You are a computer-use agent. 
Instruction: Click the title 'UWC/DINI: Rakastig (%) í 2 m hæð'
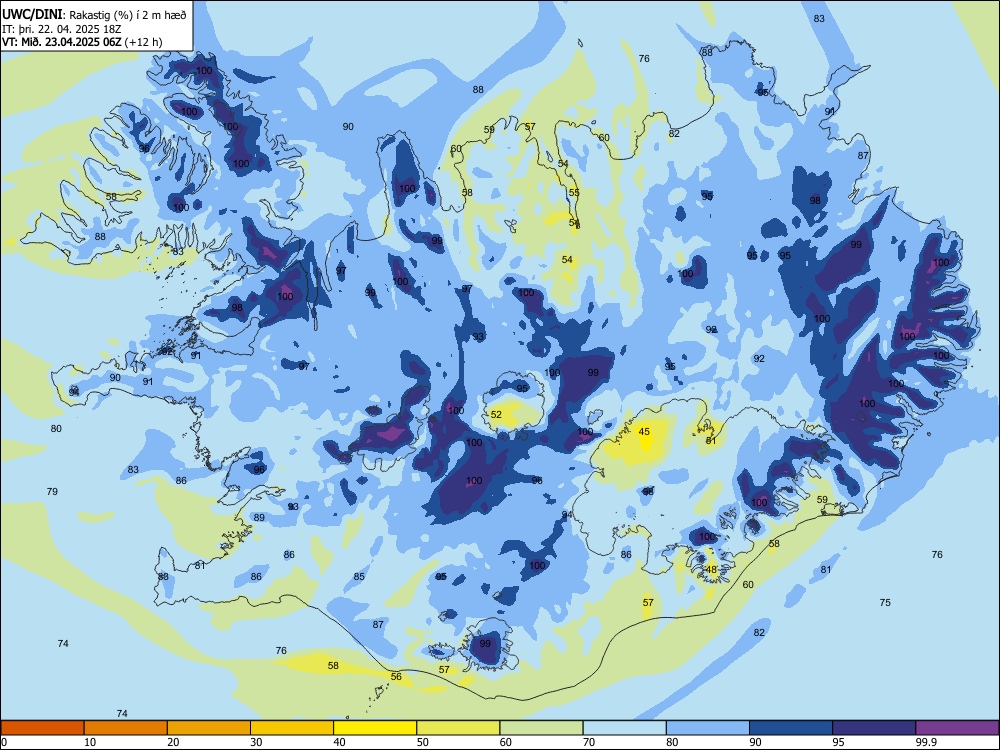point(94,15)
